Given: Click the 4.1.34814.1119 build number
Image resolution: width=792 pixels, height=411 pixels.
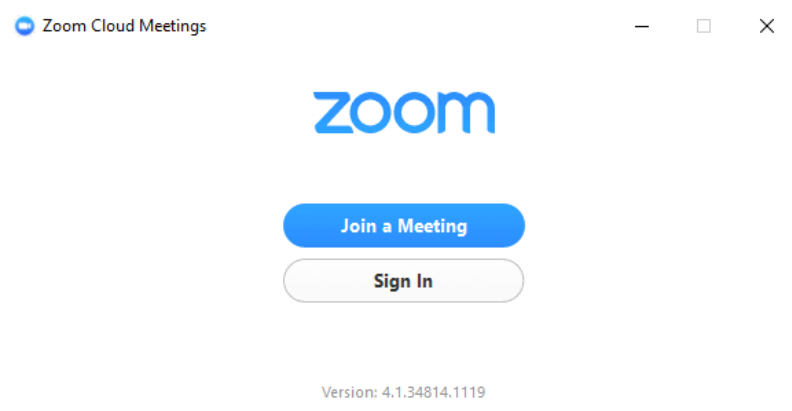Looking at the screenshot, I should coord(434,391).
